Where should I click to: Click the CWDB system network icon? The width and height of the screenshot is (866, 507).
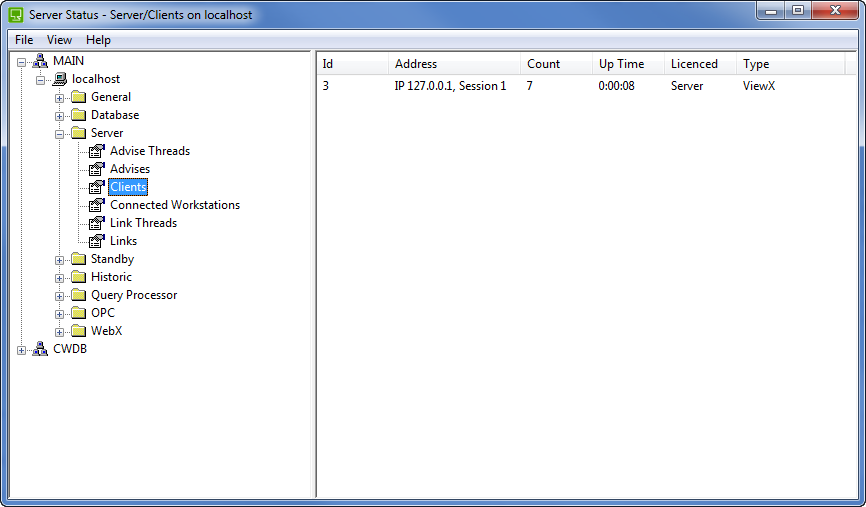click(40, 349)
